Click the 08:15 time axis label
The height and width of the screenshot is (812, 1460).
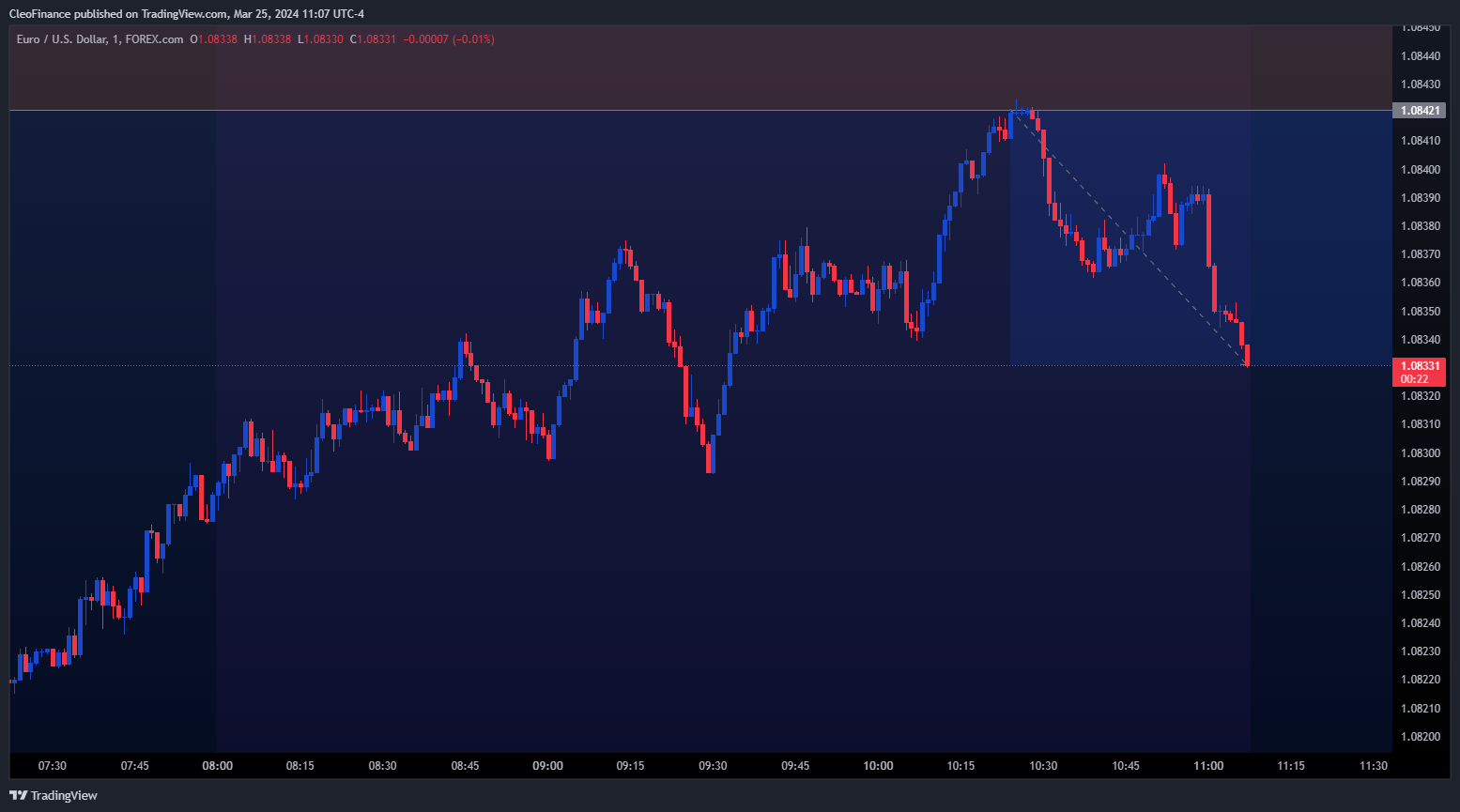300,766
